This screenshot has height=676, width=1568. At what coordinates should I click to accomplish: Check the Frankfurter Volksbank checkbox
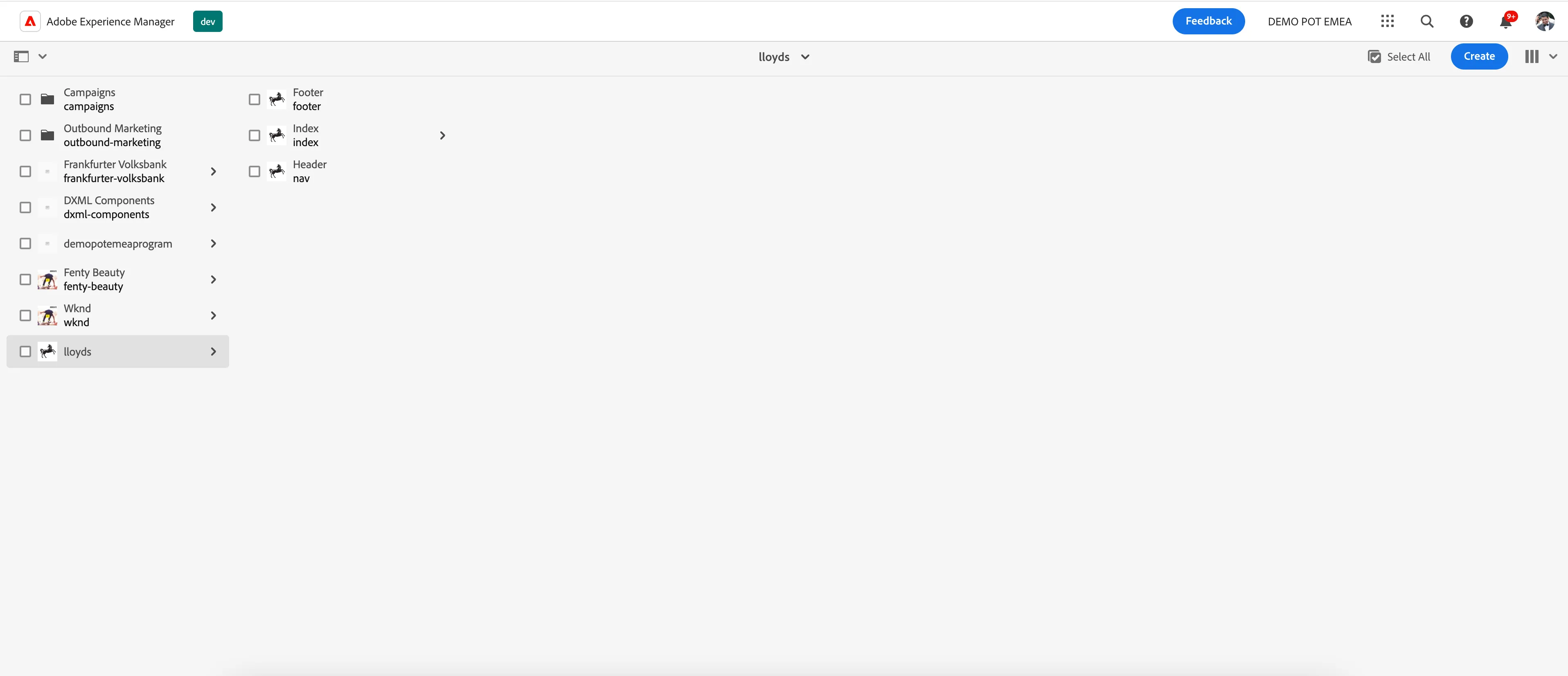tap(25, 171)
